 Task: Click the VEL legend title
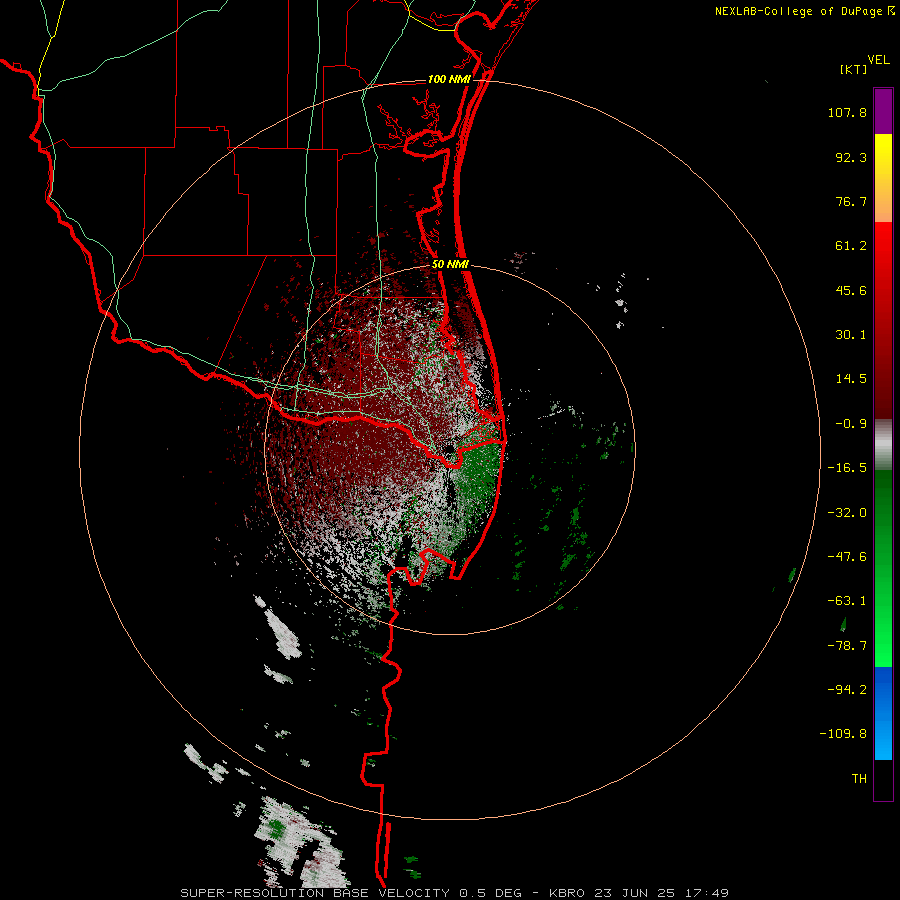[x=878, y=60]
